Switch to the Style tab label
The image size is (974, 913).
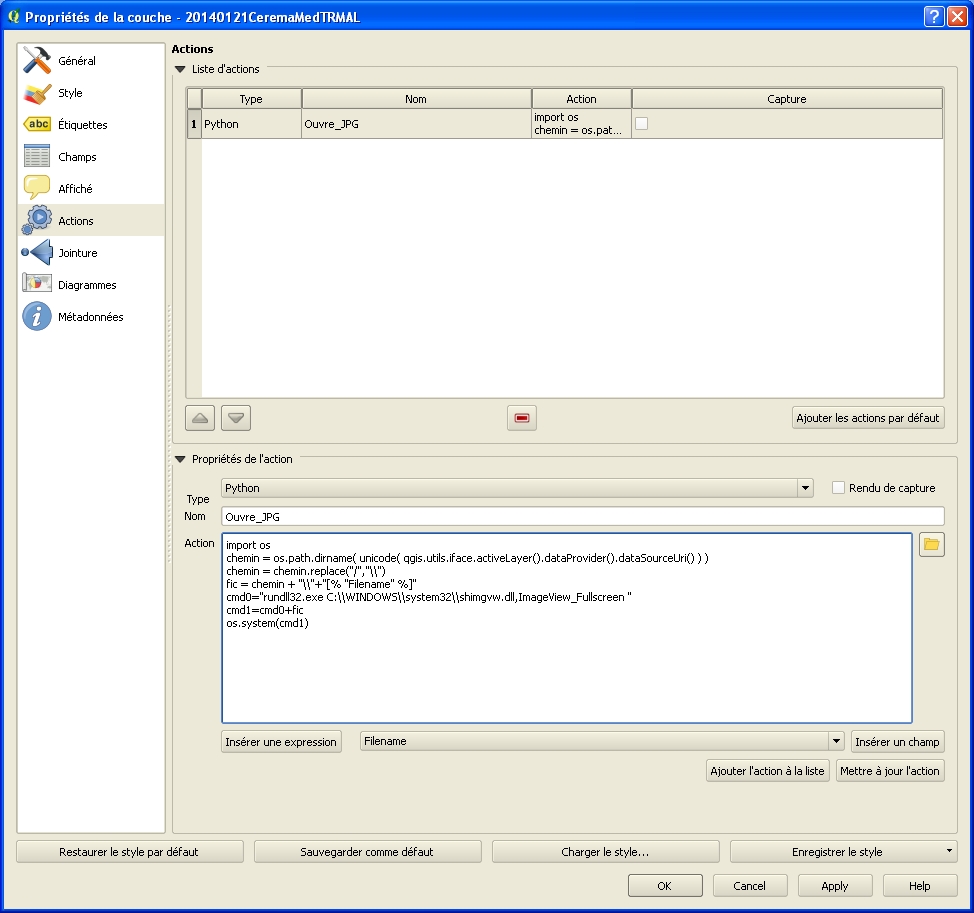[x=70, y=93]
